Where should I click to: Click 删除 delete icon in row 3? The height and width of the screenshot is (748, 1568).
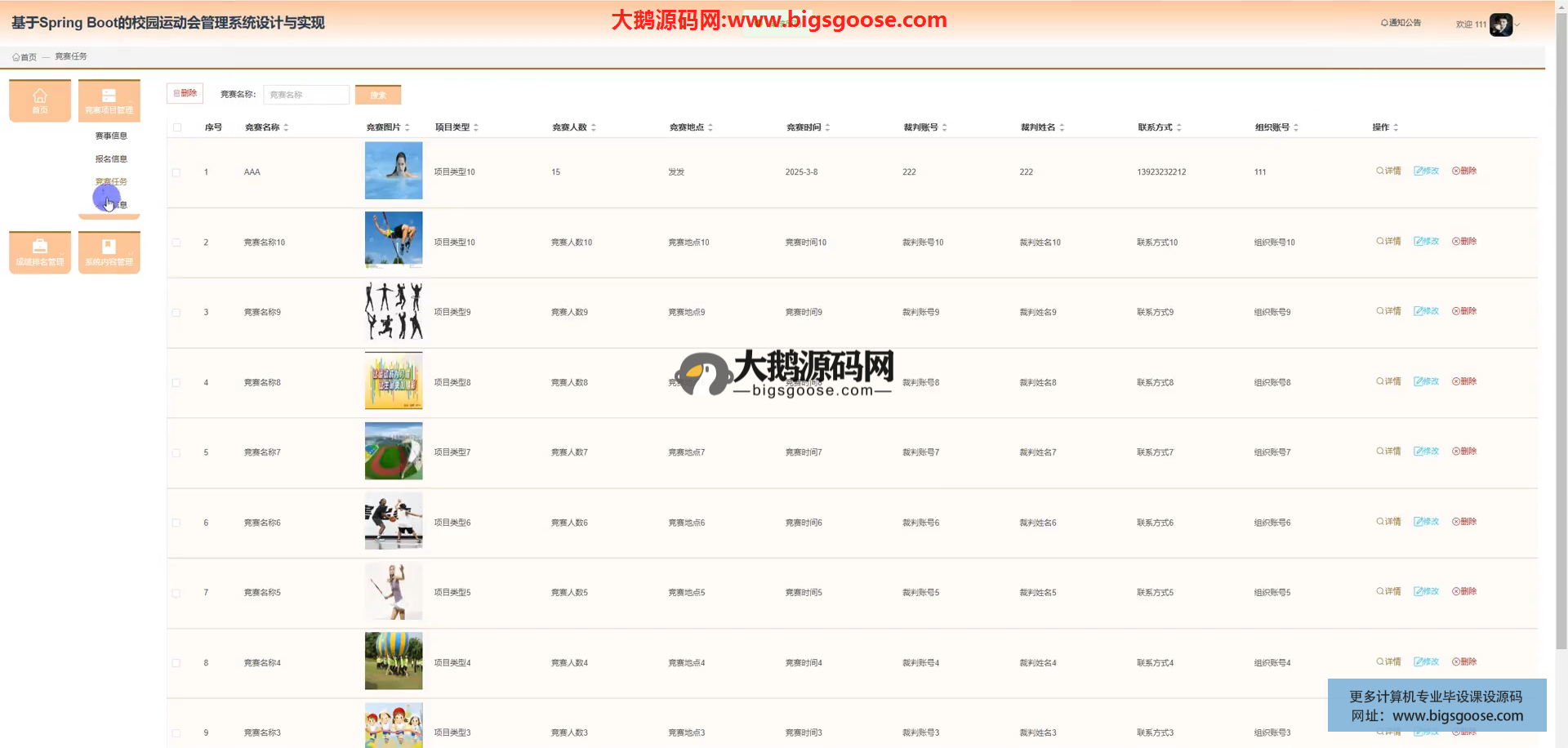point(1464,311)
